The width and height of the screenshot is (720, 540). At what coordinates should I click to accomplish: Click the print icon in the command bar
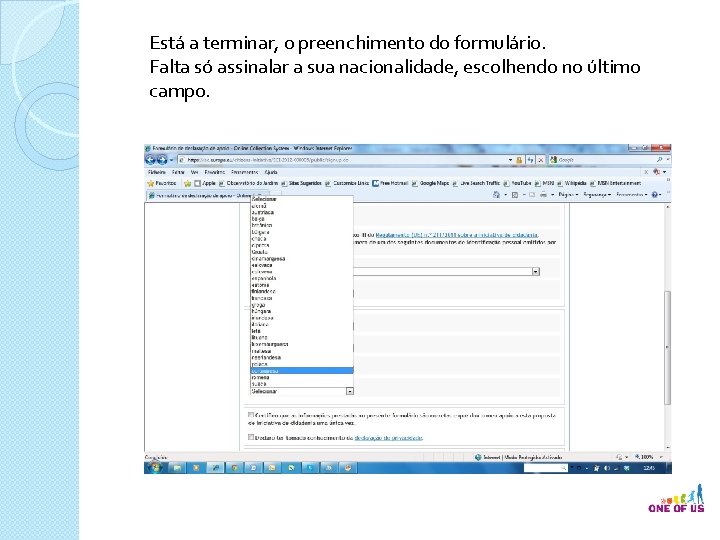click(x=543, y=195)
